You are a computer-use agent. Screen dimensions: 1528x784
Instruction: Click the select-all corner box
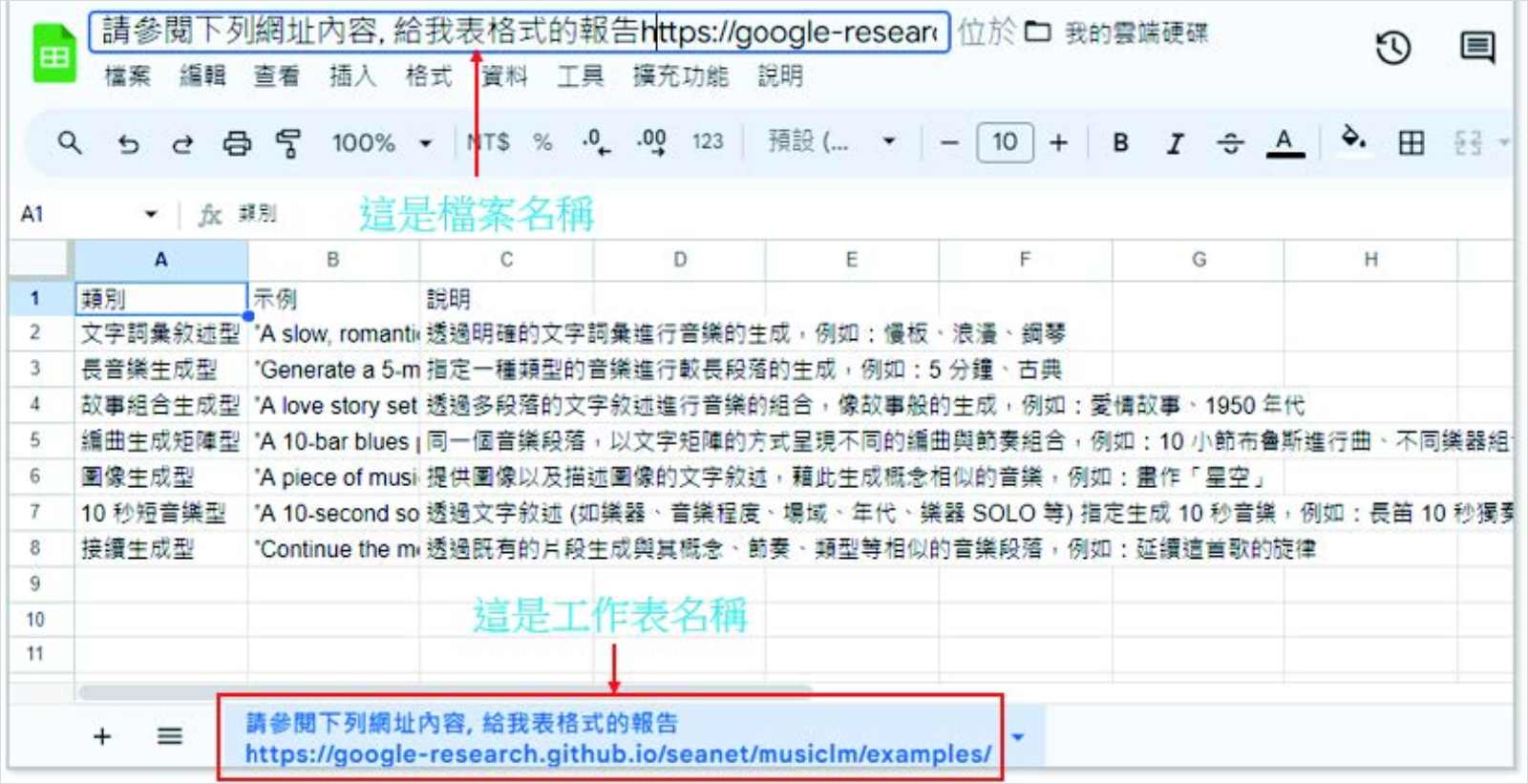38,259
